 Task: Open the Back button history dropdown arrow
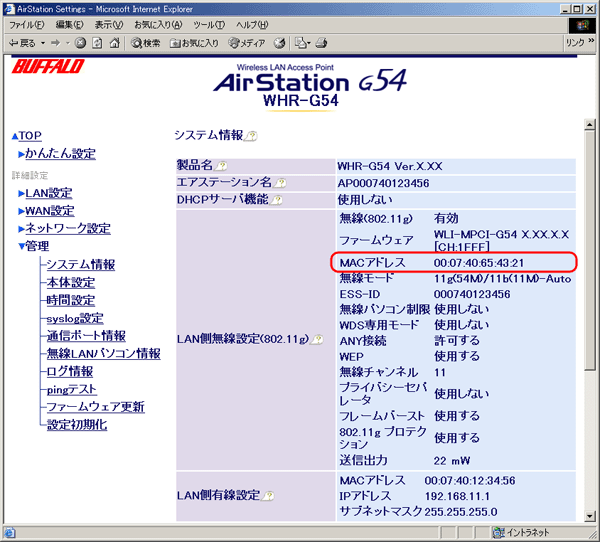pos(43,43)
